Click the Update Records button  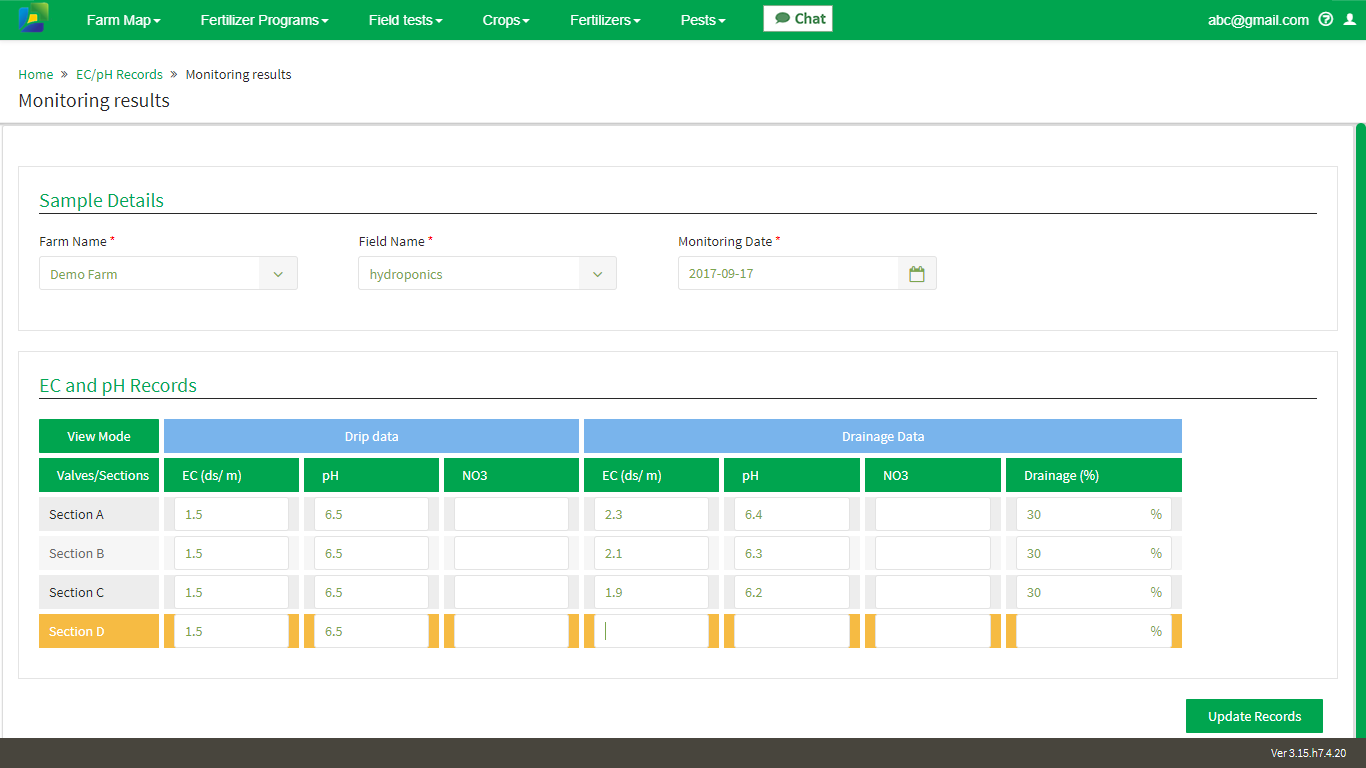pos(1254,716)
